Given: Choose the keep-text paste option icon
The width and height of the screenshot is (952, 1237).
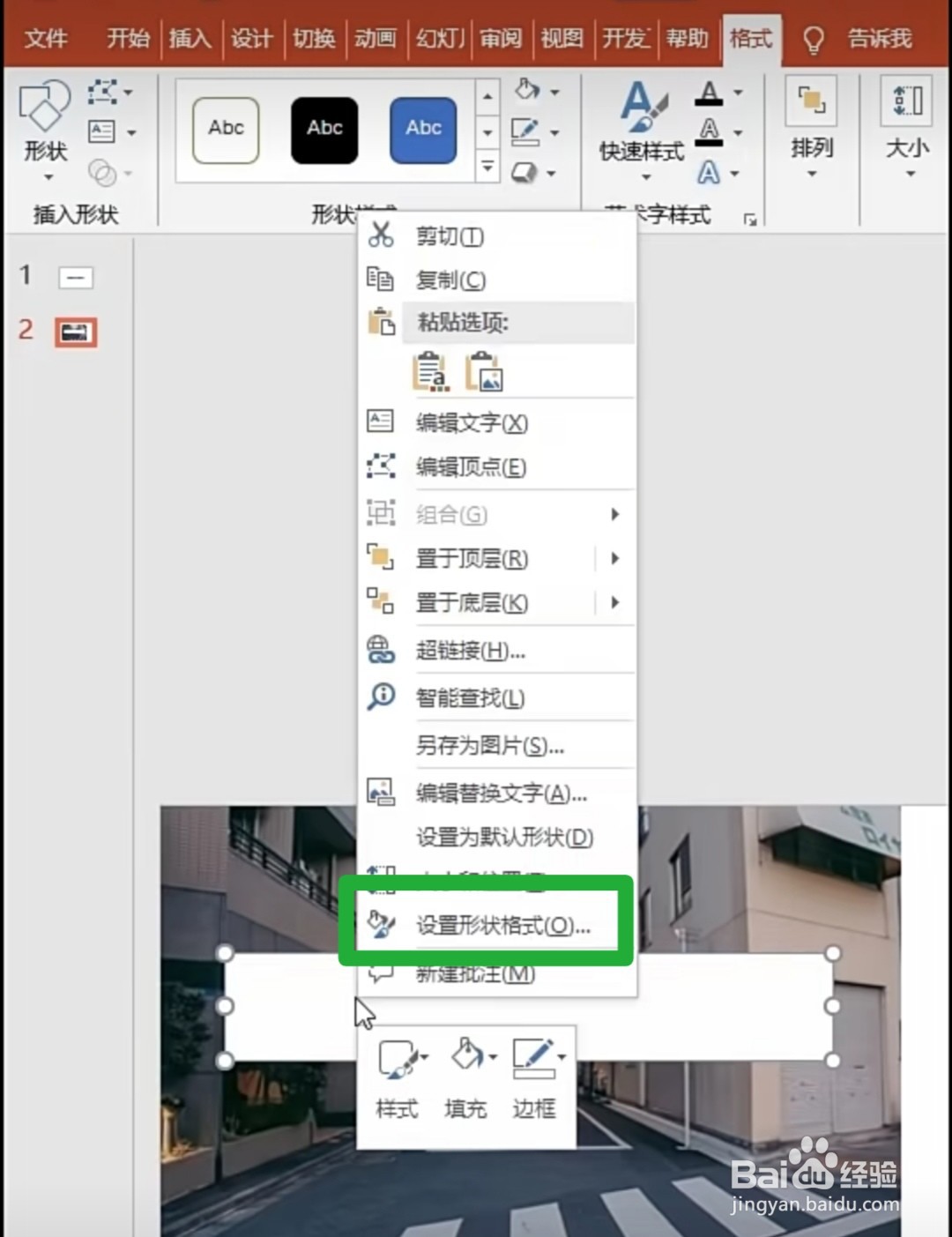Looking at the screenshot, I should click(432, 372).
